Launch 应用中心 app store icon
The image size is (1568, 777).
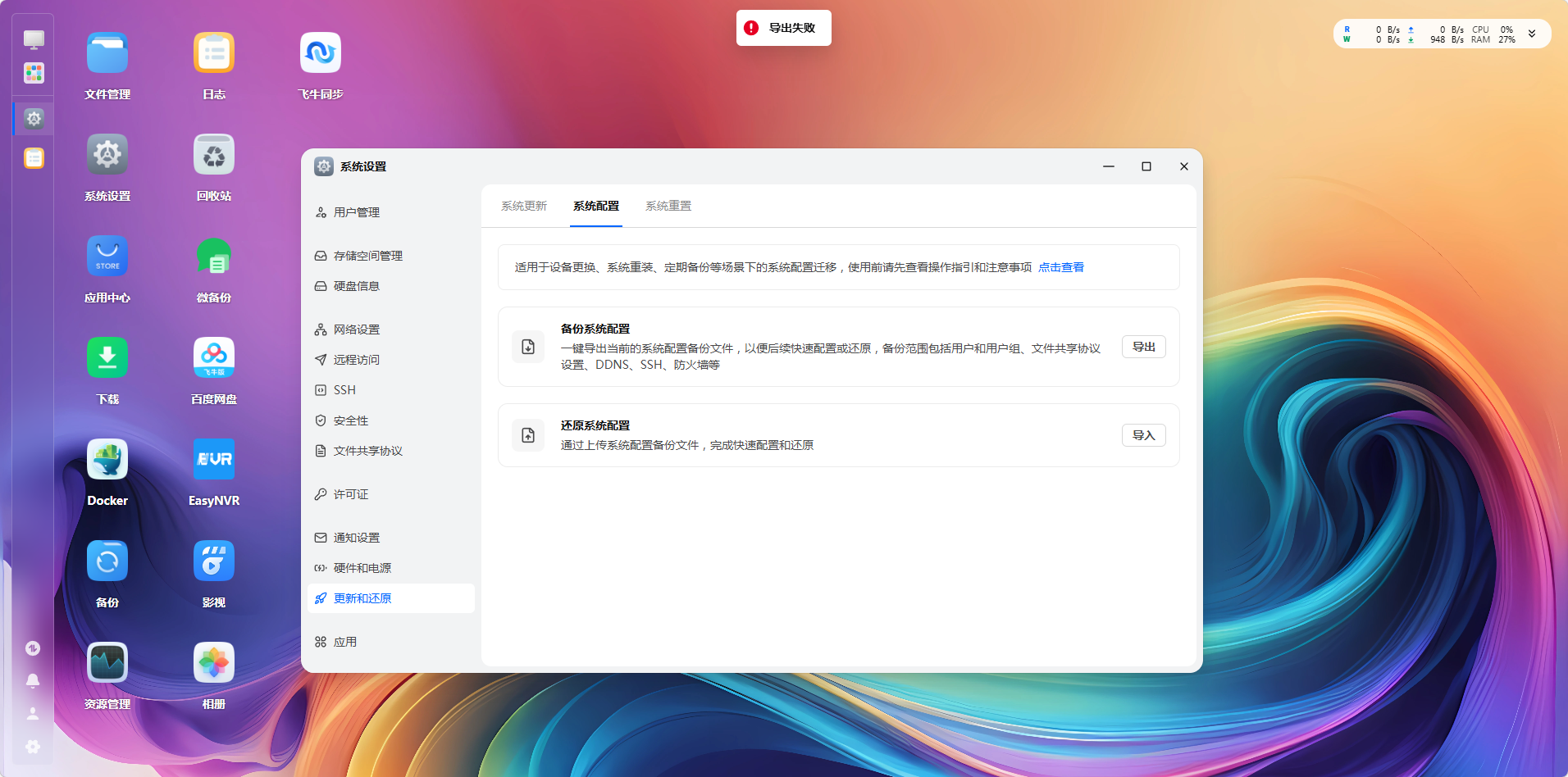tap(107, 257)
